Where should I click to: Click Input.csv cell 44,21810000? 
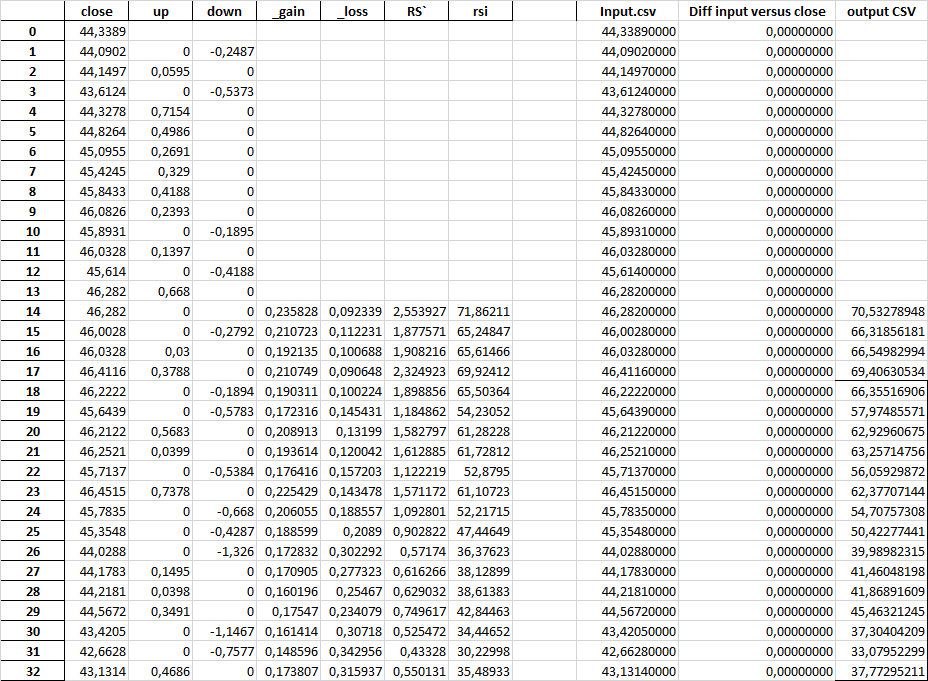click(627, 592)
